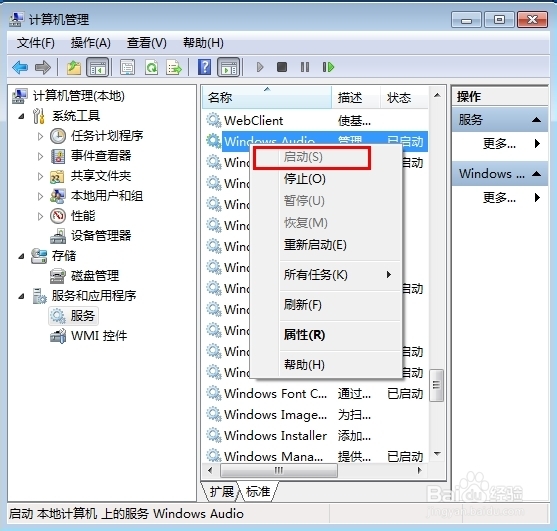Image resolution: width=557 pixels, height=531 pixels.
Task: Click the Properties toolbar icon
Action: click(127, 67)
